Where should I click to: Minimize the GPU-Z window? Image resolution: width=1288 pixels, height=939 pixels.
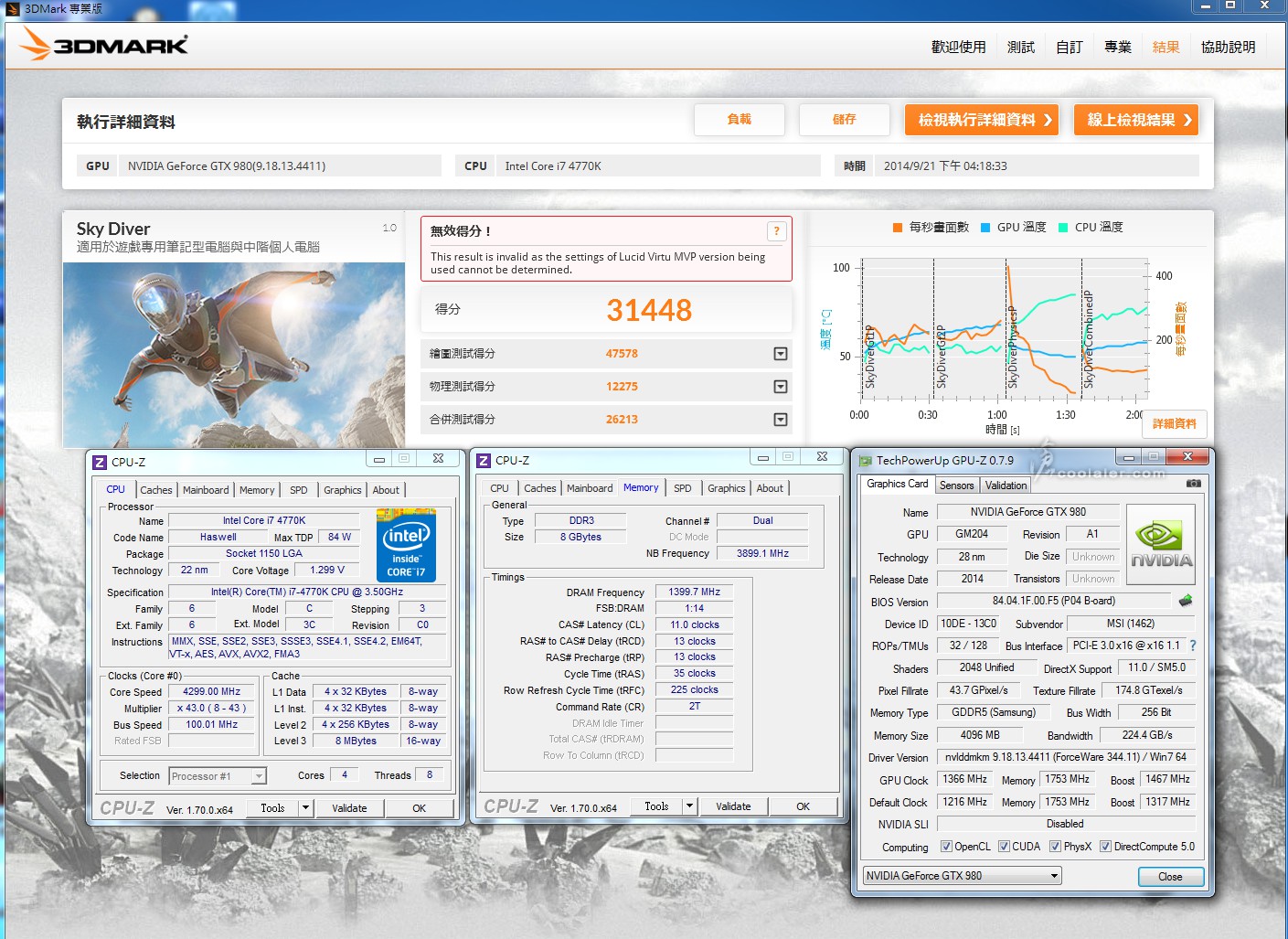(x=1129, y=457)
